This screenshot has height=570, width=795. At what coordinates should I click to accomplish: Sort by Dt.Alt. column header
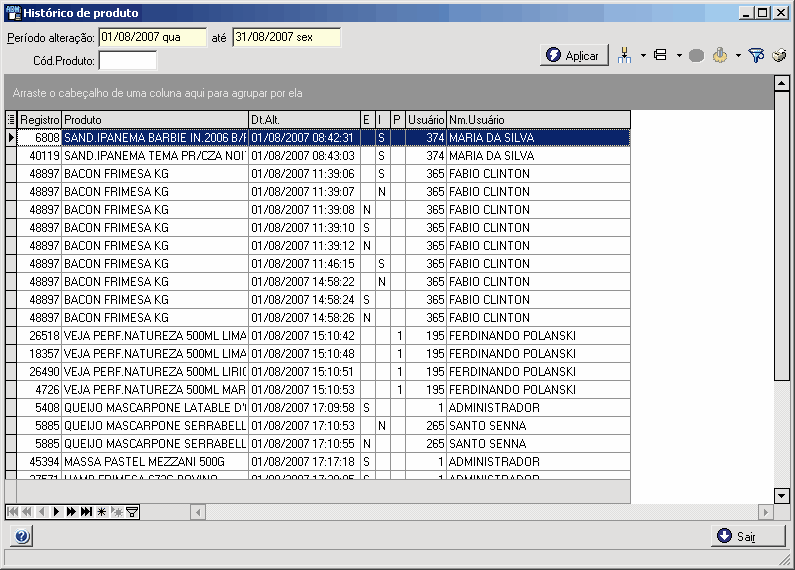pyautogui.click(x=304, y=120)
